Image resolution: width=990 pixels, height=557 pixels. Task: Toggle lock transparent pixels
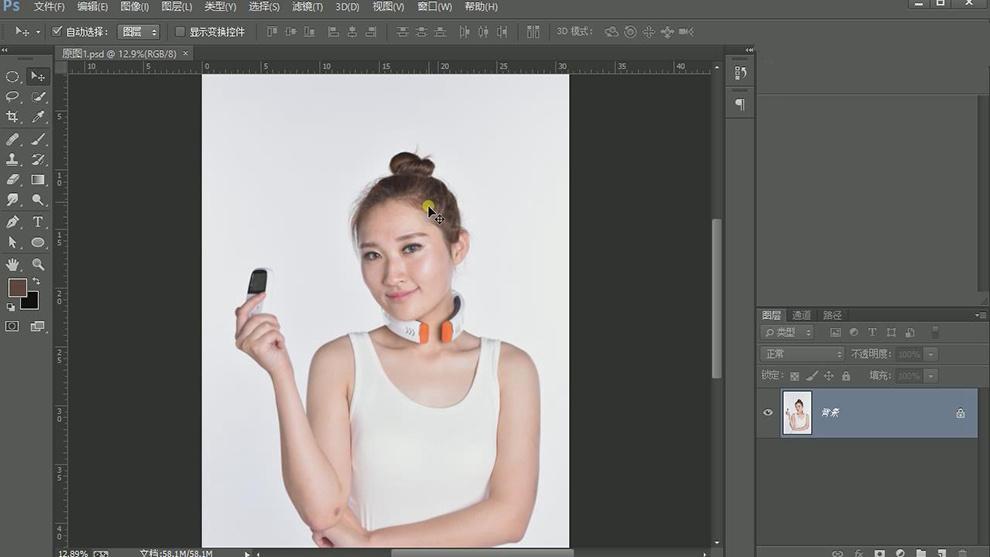pyautogui.click(x=794, y=376)
